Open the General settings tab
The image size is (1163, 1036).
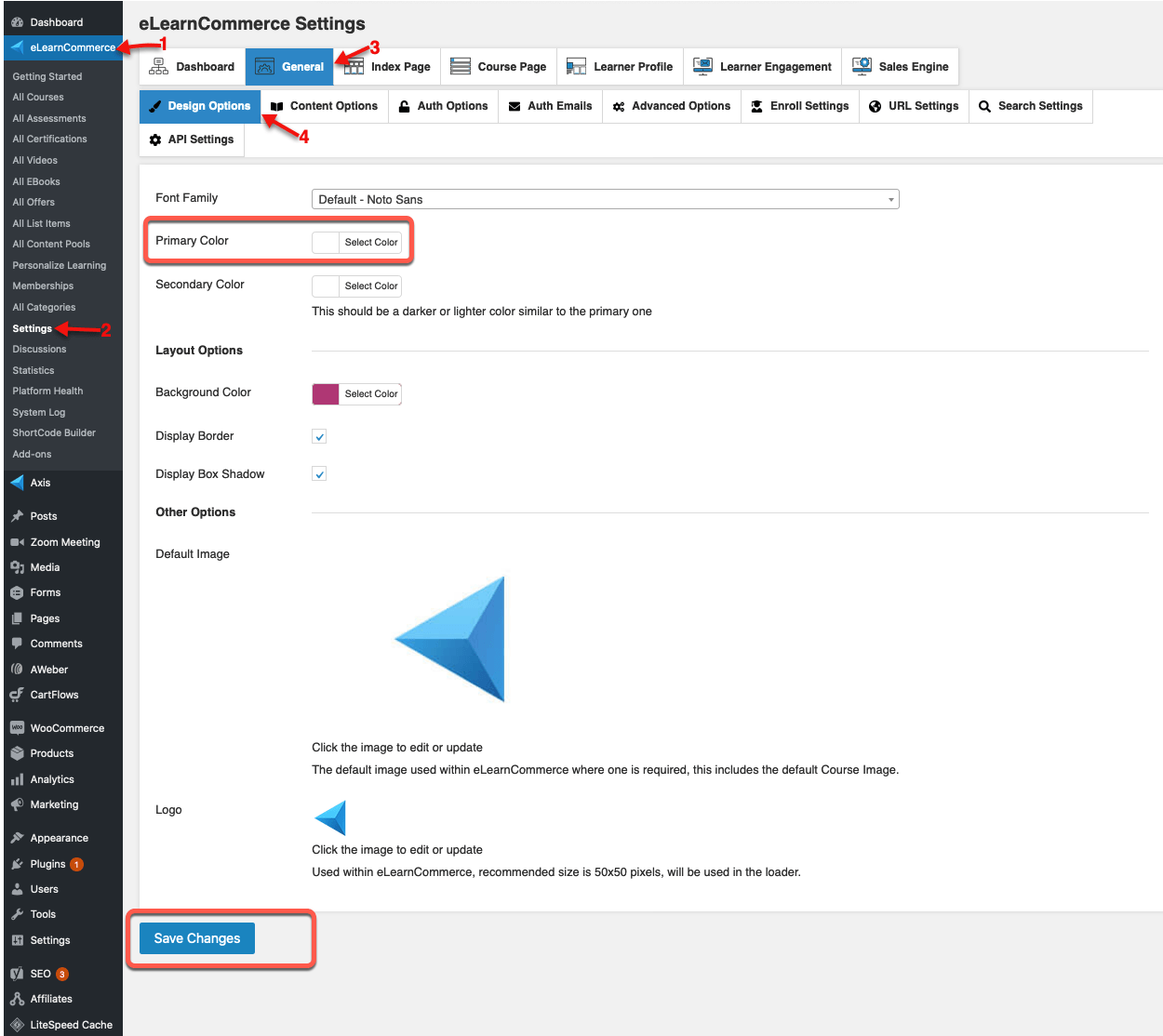coord(289,67)
